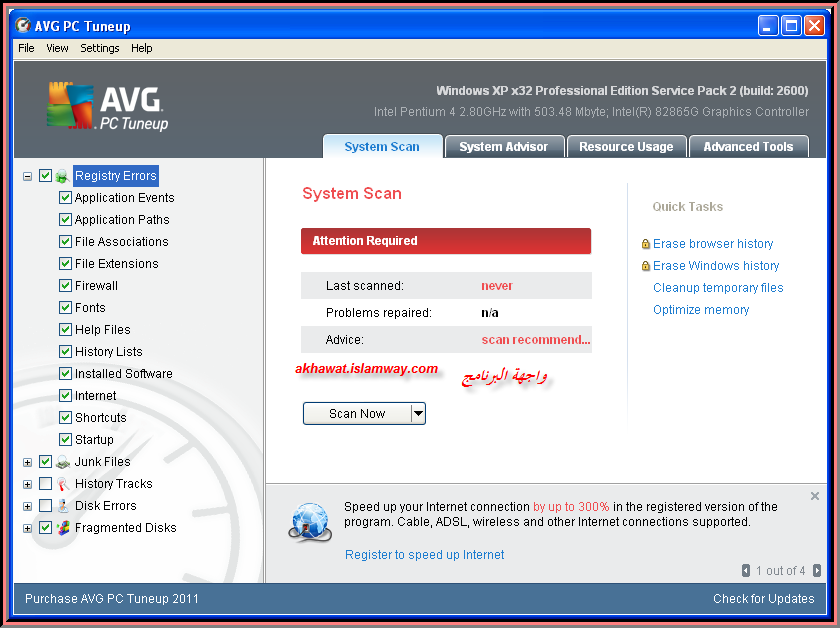Dismiss the promotion banner with the X
The image size is (840, 628).
tap(815, 496)
